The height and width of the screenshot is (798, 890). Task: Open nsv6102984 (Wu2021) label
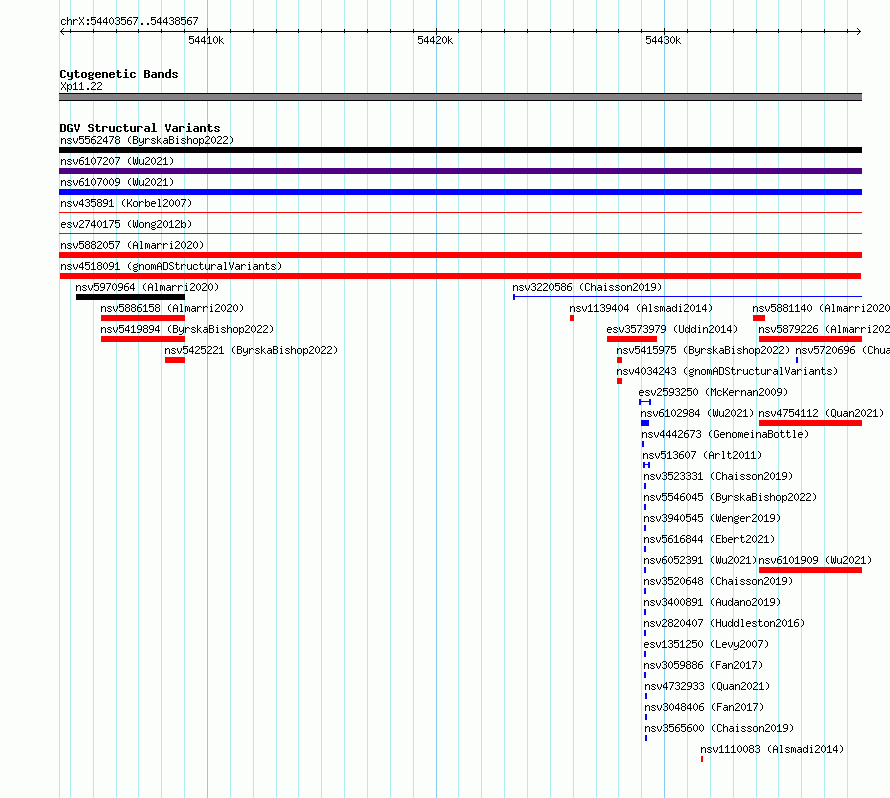[697, 413]
